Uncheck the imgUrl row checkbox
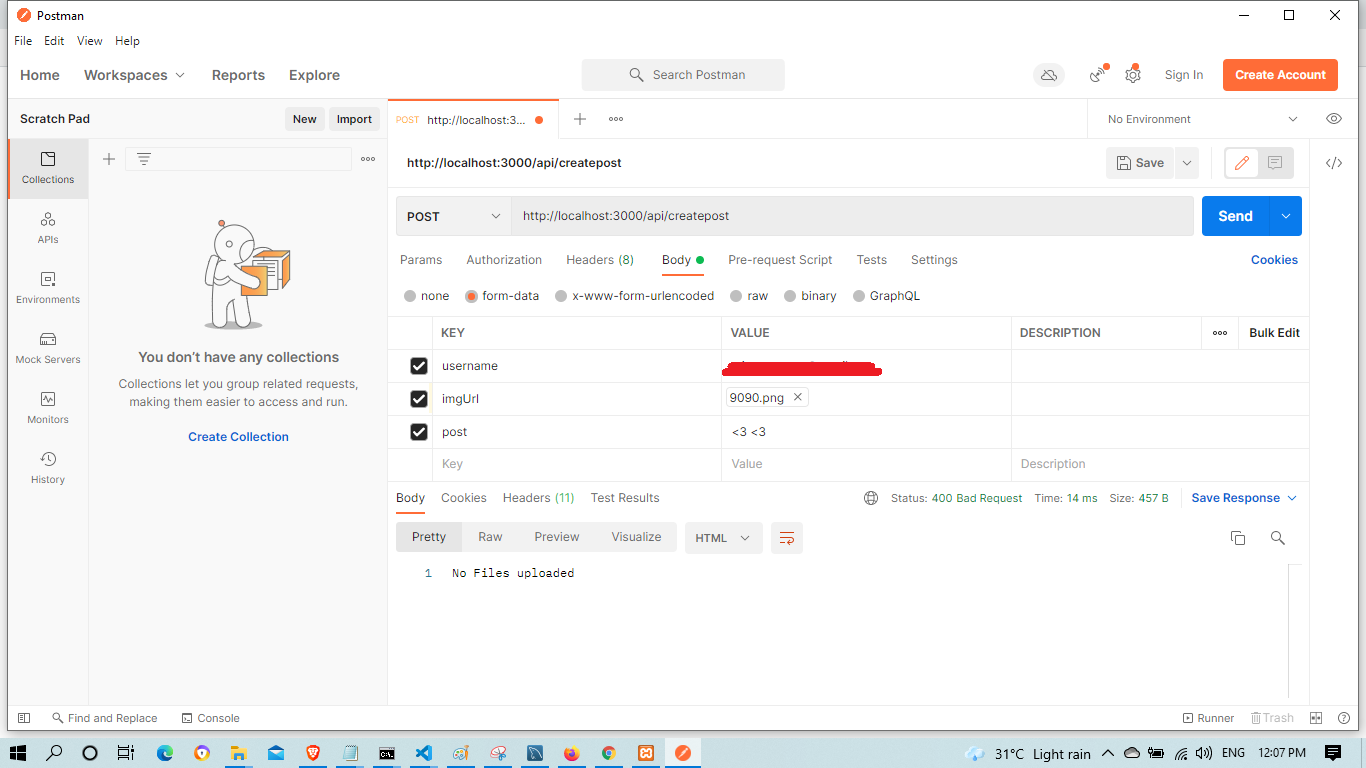Viewport: 1366px width, 768px height. click(x=419, y=399)
